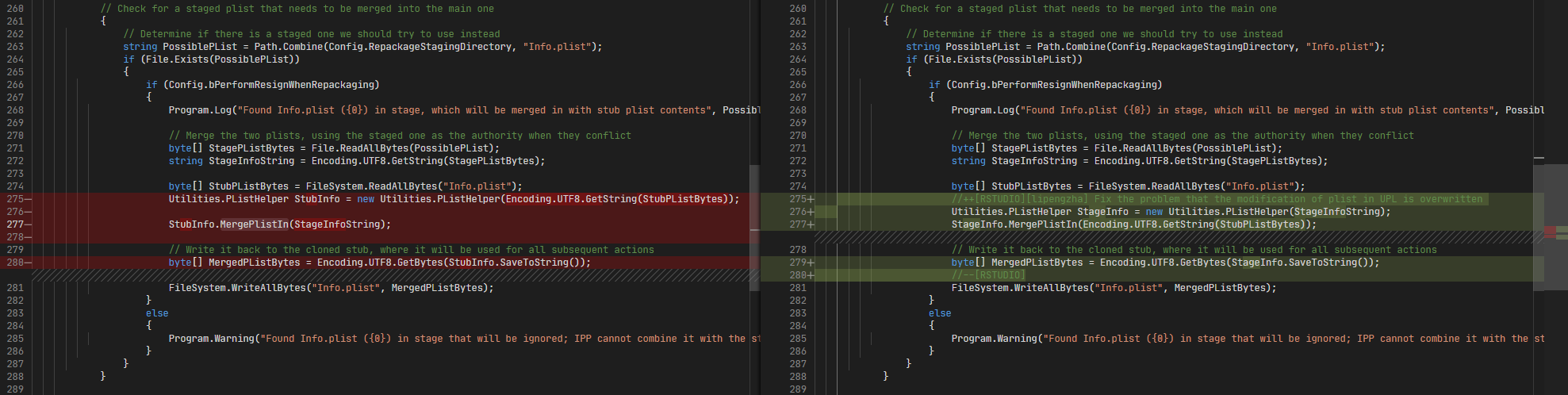Click the red deletion marker in overview ruler

[1550, 232]
